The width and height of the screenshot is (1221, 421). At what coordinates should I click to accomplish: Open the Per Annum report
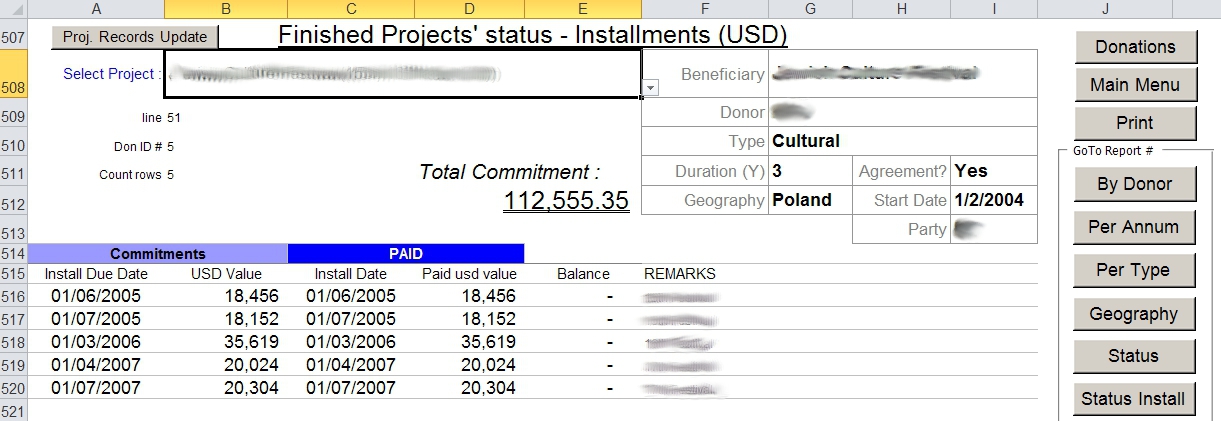pos(1133,227)
